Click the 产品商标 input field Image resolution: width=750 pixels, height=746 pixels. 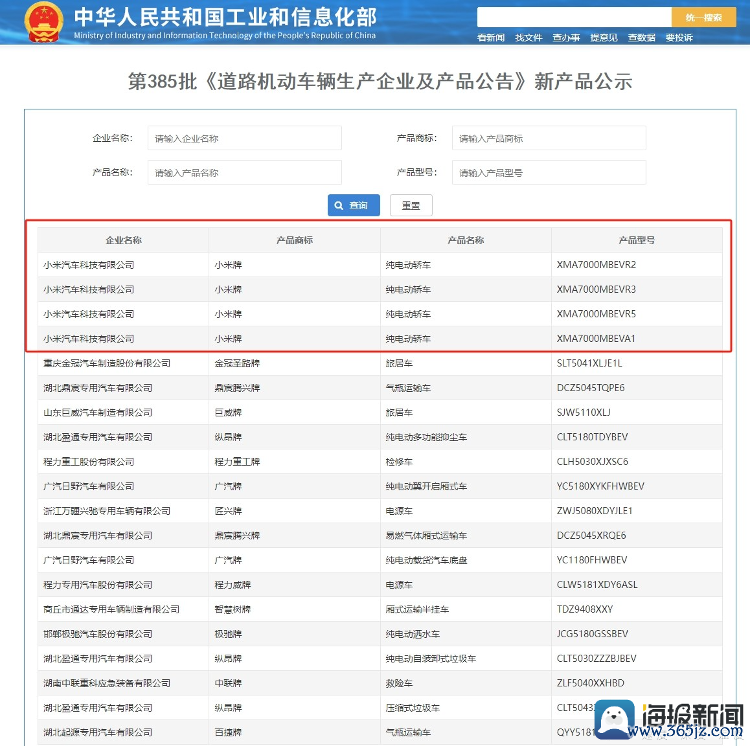pos(549,138)
